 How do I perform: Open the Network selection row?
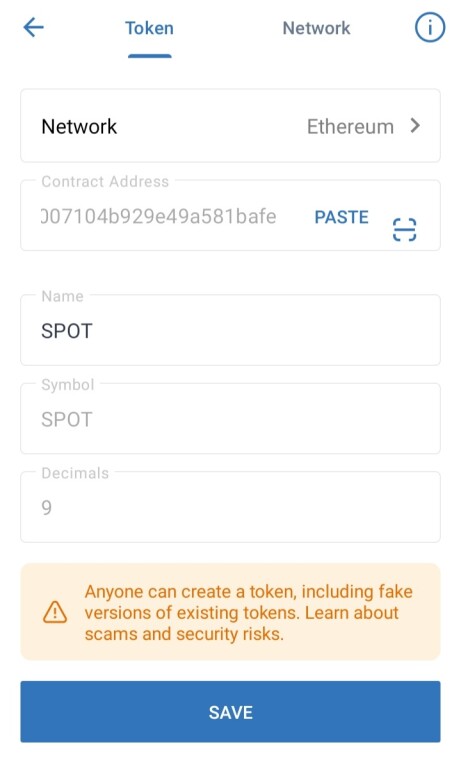[x=230, y=126]
